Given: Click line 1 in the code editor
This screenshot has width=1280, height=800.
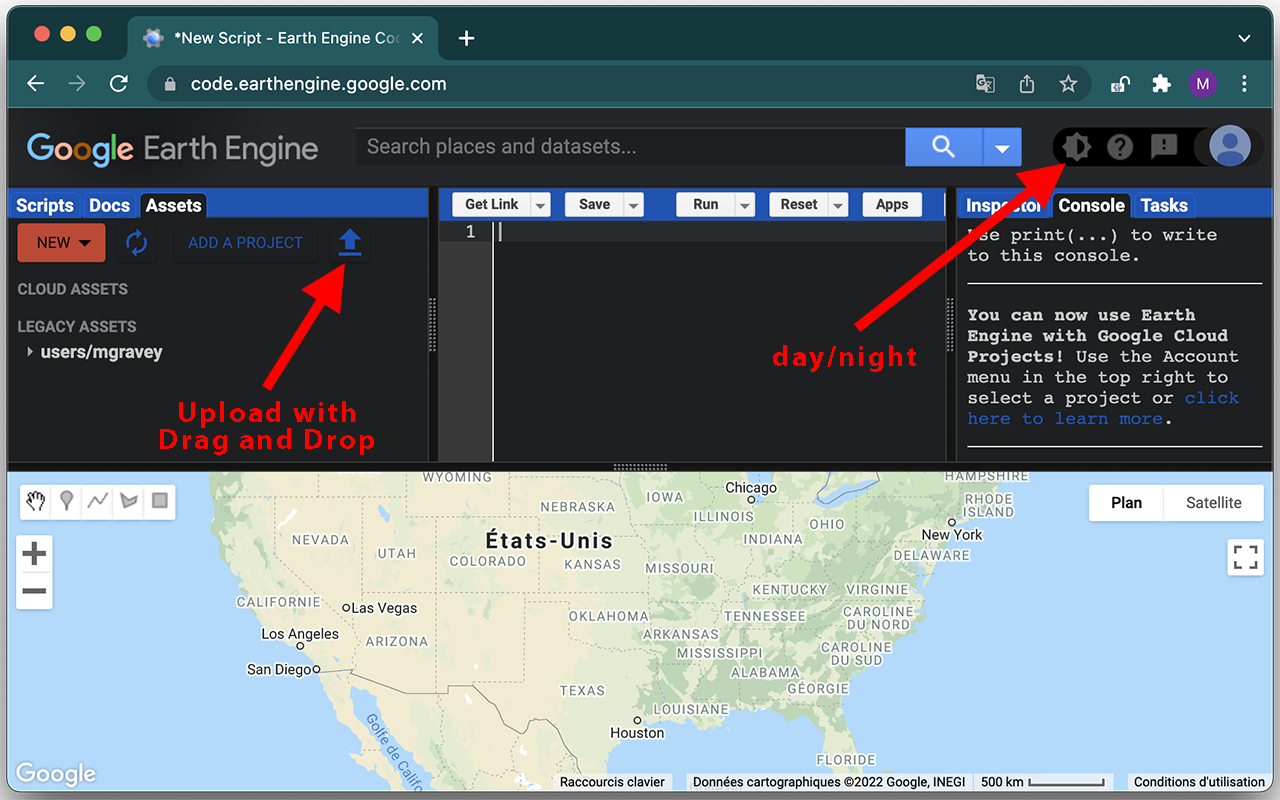Looking at the screenshot, I should tap(718, 232).
